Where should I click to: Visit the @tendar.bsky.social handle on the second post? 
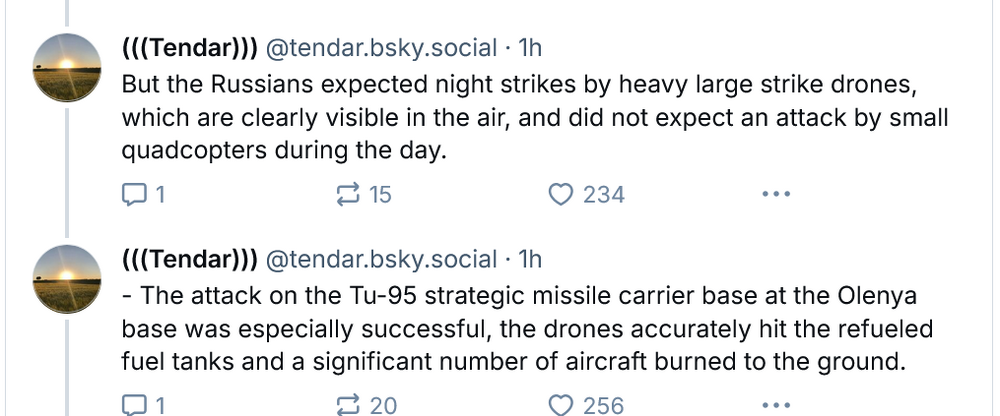[381, 260]
